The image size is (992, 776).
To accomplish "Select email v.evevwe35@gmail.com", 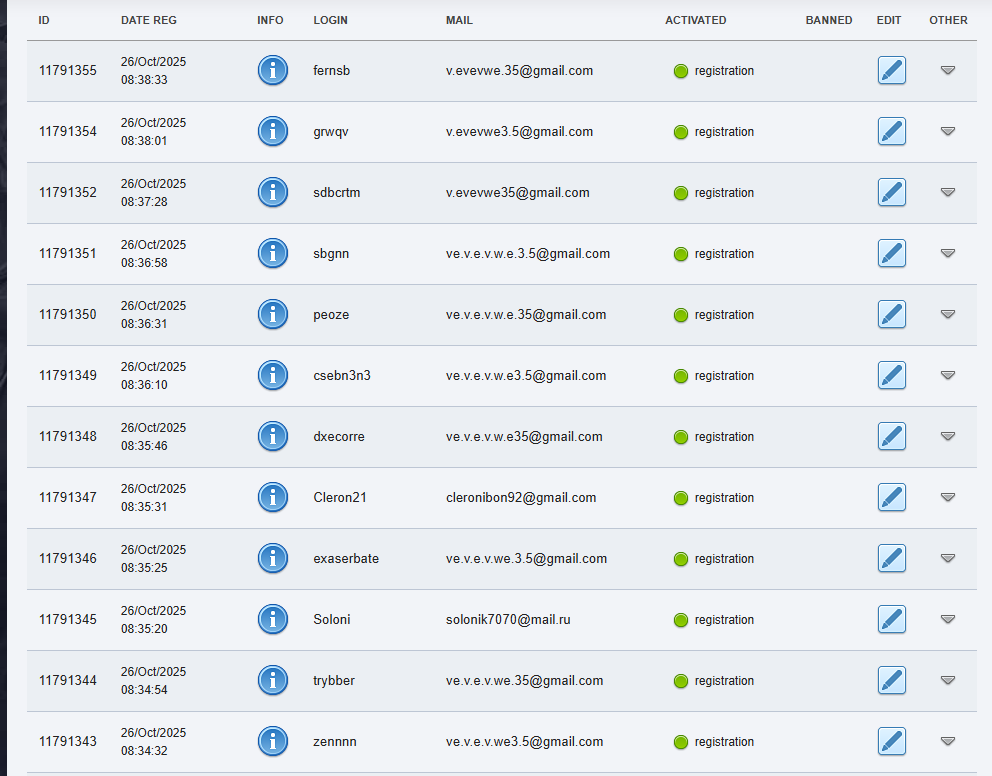I will click(518, 193).
